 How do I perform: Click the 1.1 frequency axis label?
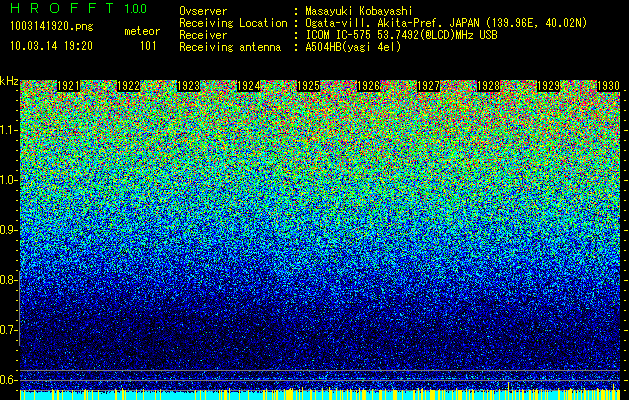(x=8, y=130)
